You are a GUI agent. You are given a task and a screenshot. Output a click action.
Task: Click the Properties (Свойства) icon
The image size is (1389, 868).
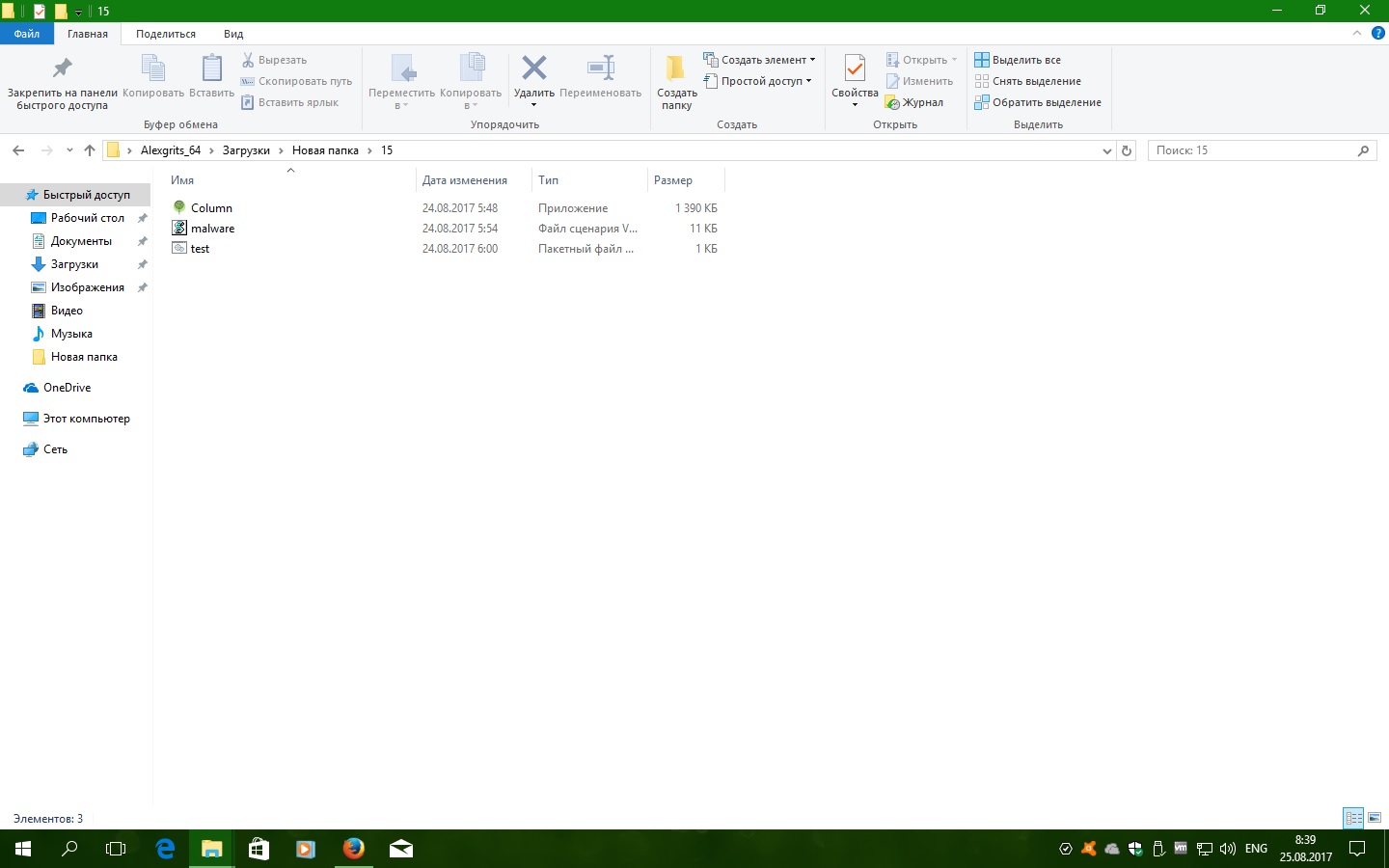coord(855,69)
